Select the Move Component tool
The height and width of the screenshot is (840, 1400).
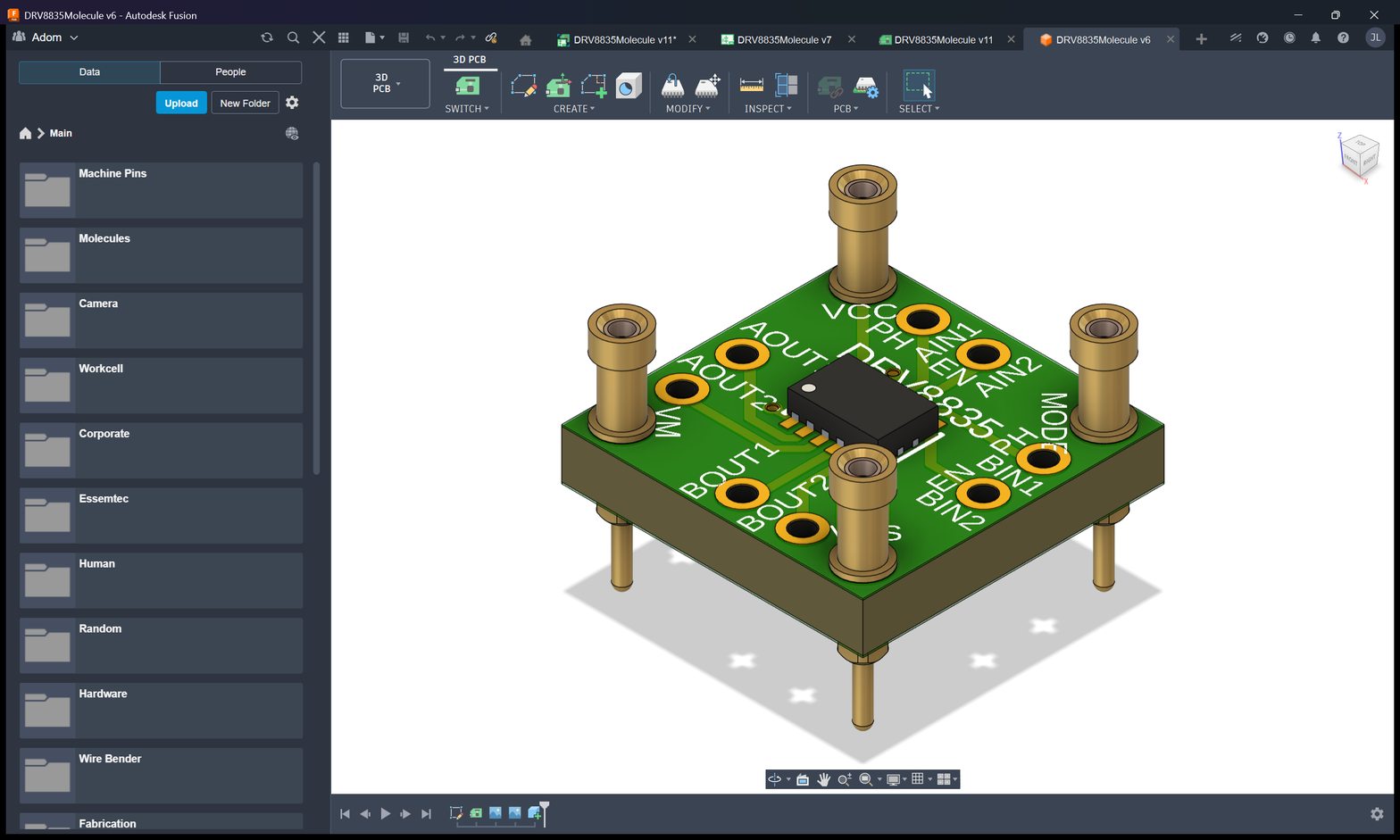pyautogui.click(x=708, y=86)
